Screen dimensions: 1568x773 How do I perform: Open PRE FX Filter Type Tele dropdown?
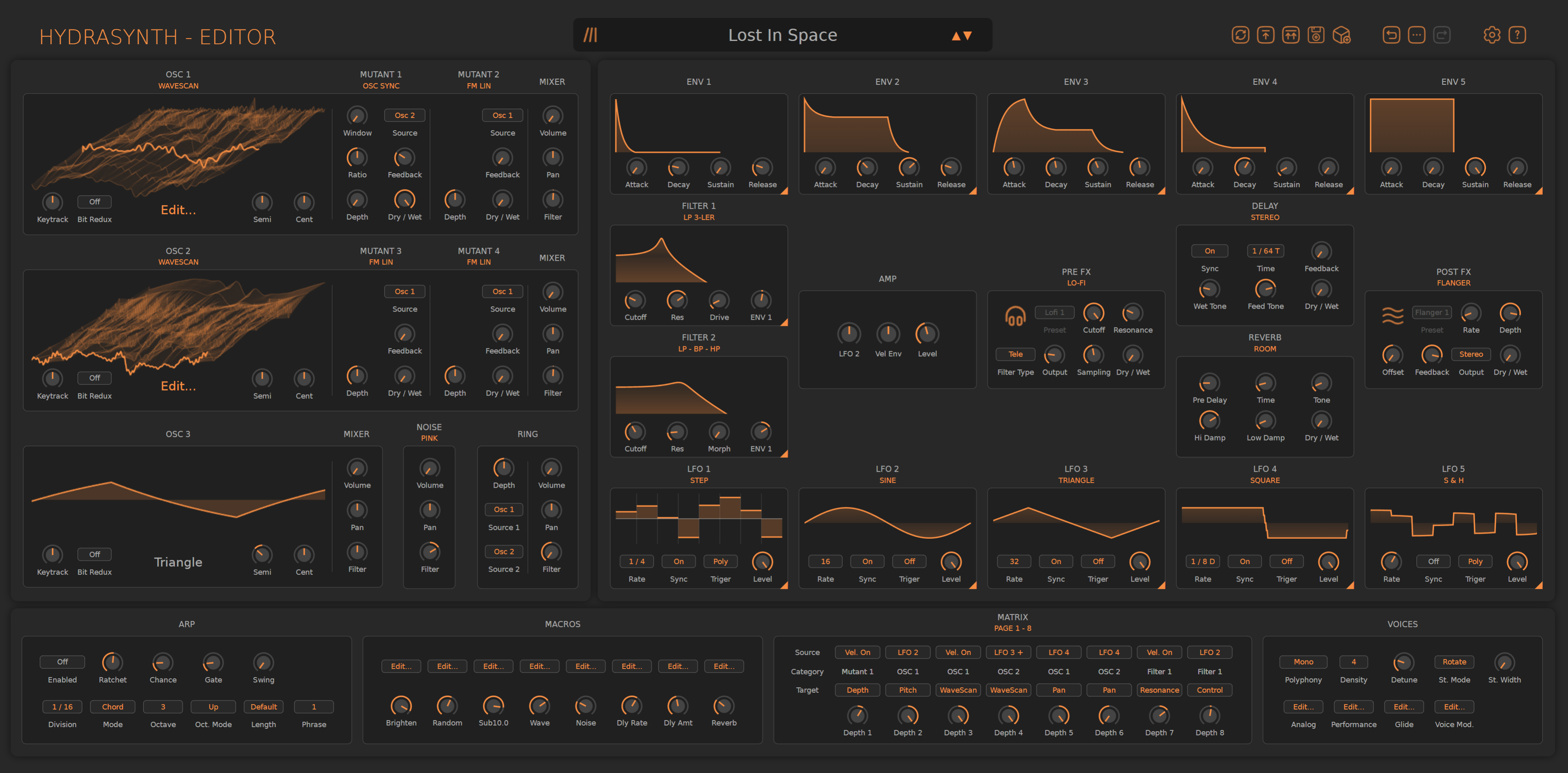[1015, 354]
